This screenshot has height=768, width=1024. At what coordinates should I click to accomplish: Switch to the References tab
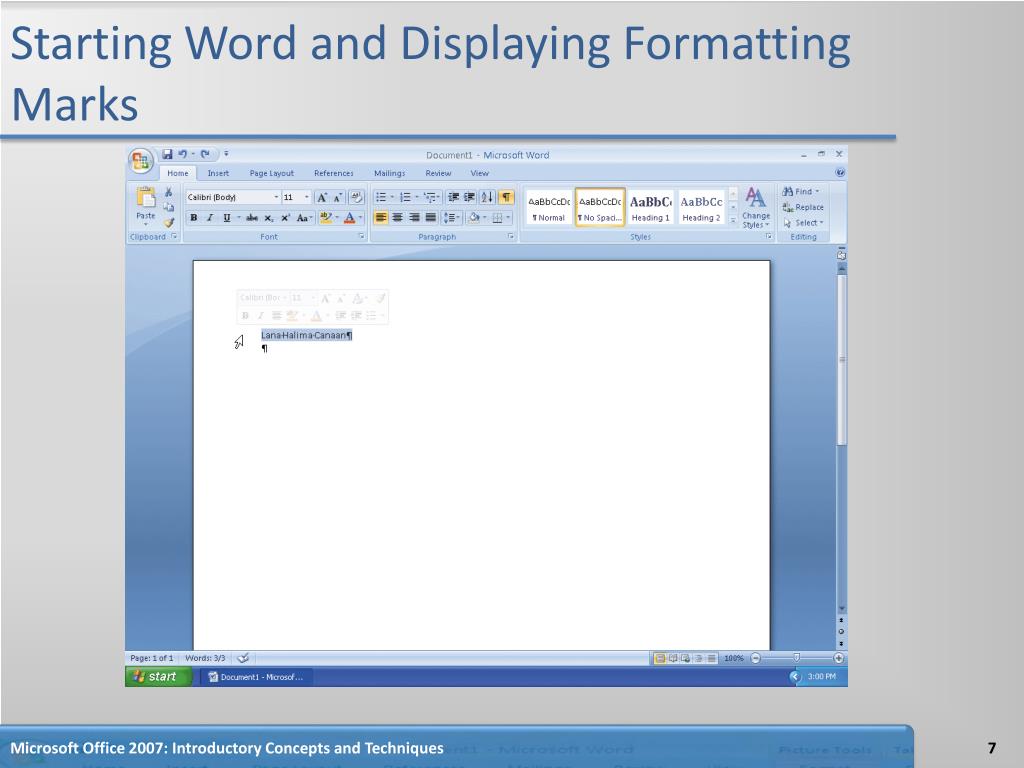click(x=334, y=173)
